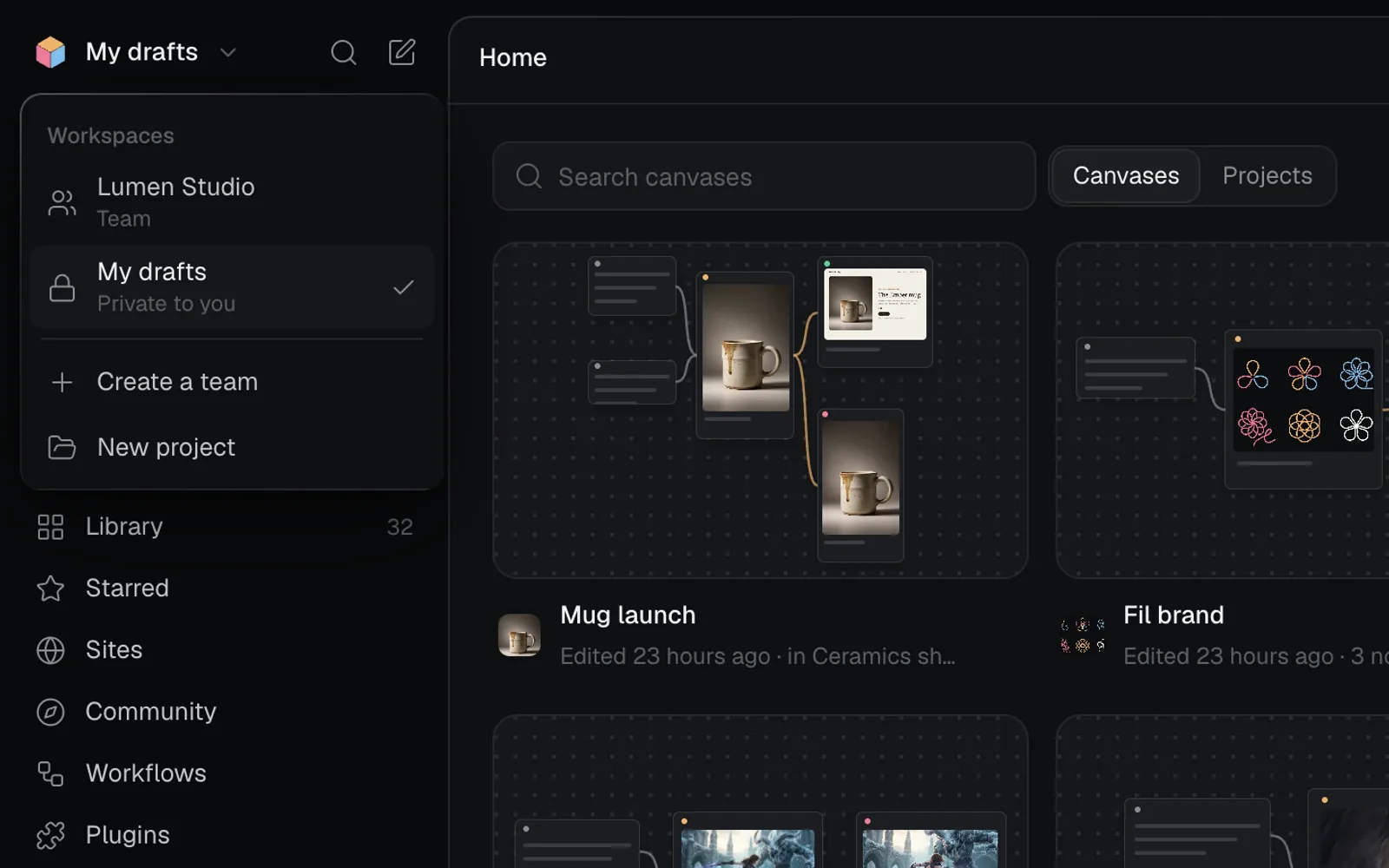1389x868 pixels.
Task: Open Library in the sidebar
Action: [x=224, y=527]
